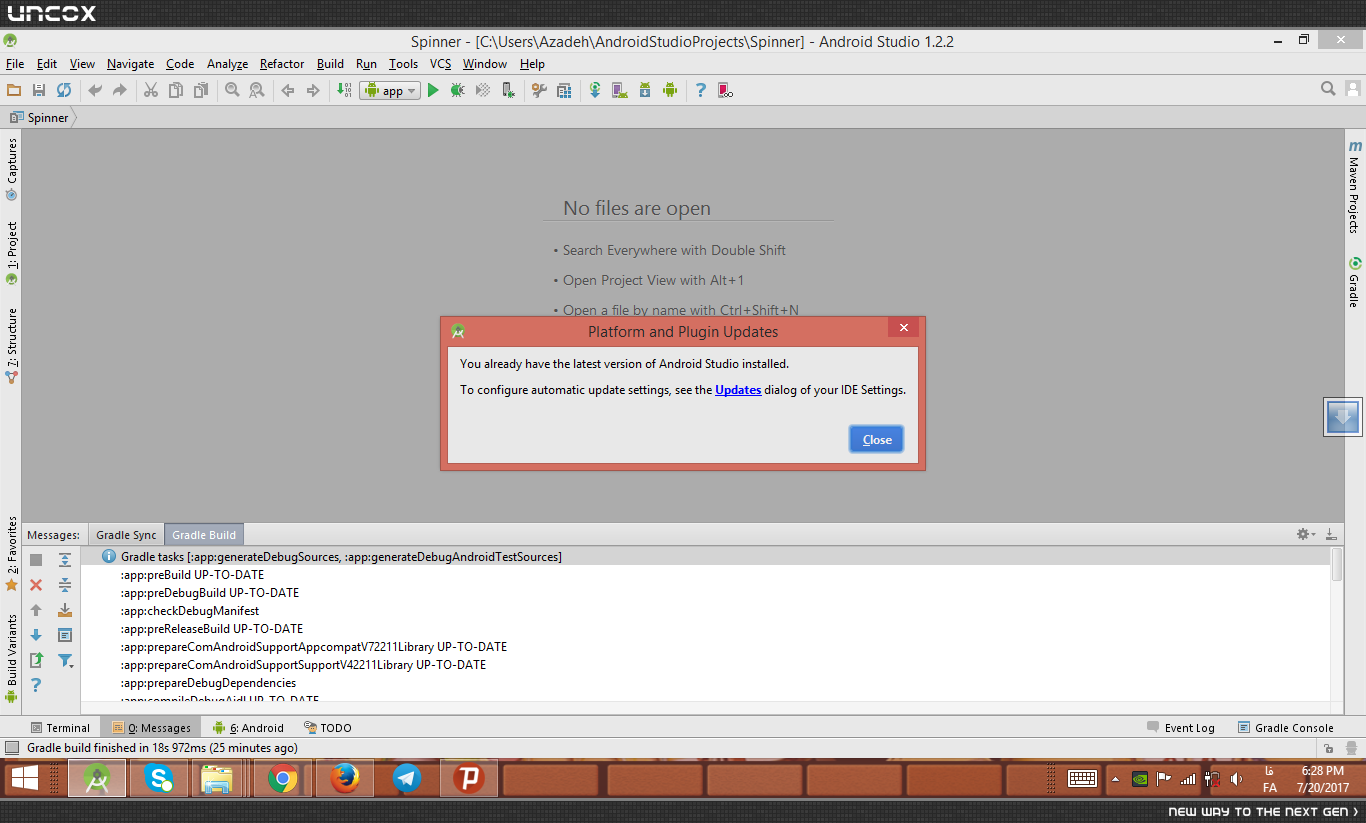1366x823 pixels.
Task: Click the red X icon in Messages sidebar
Action: coord(36,585)
